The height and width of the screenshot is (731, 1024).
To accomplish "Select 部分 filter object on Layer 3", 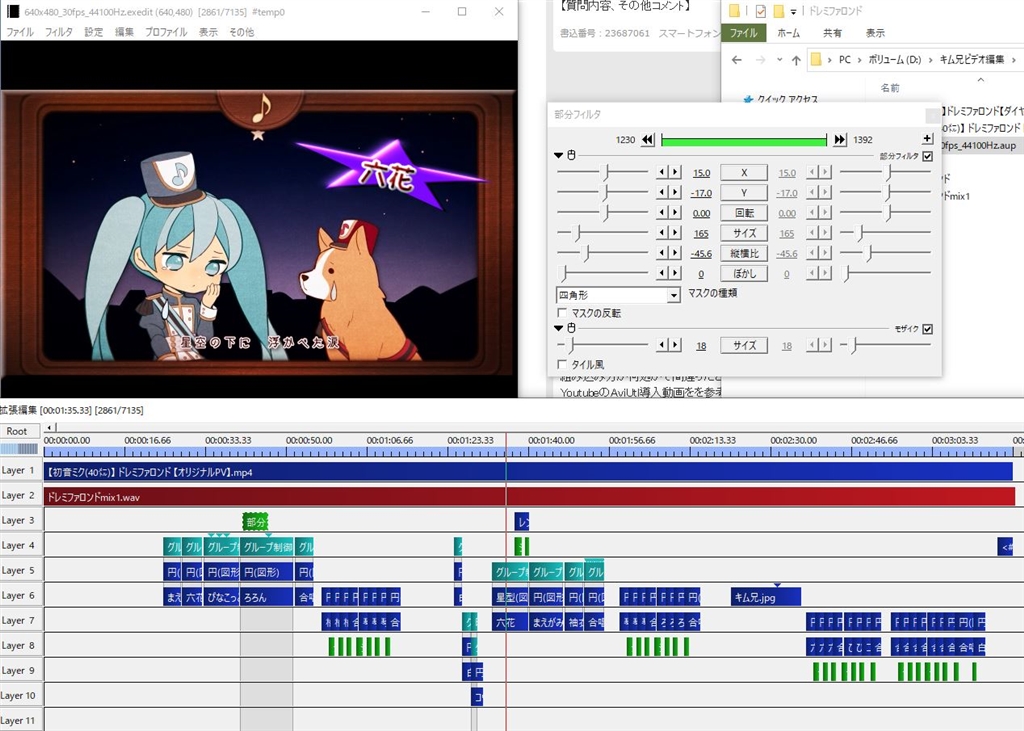I will click(255, 521).
